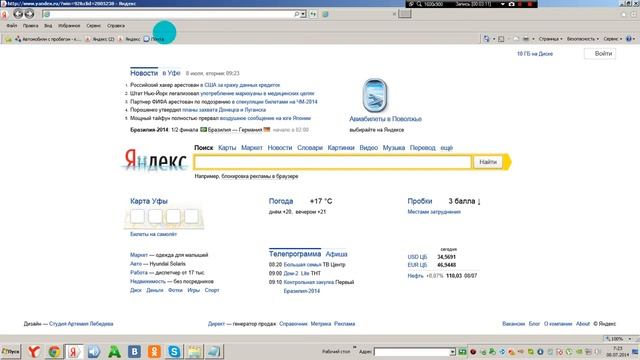The image size is (640, 360).
Task: Open the taskbar Адрес combo box dropdown arrow
Action: click(452, 352)
